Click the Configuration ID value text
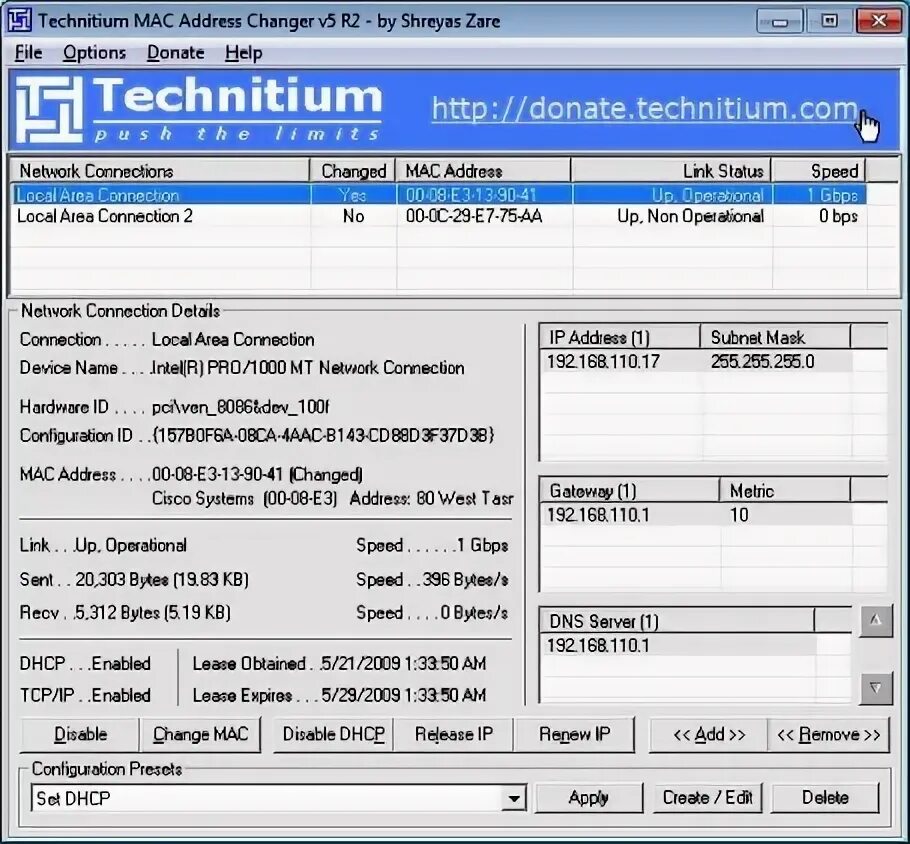The image size is (910, 844). (323, 435)
